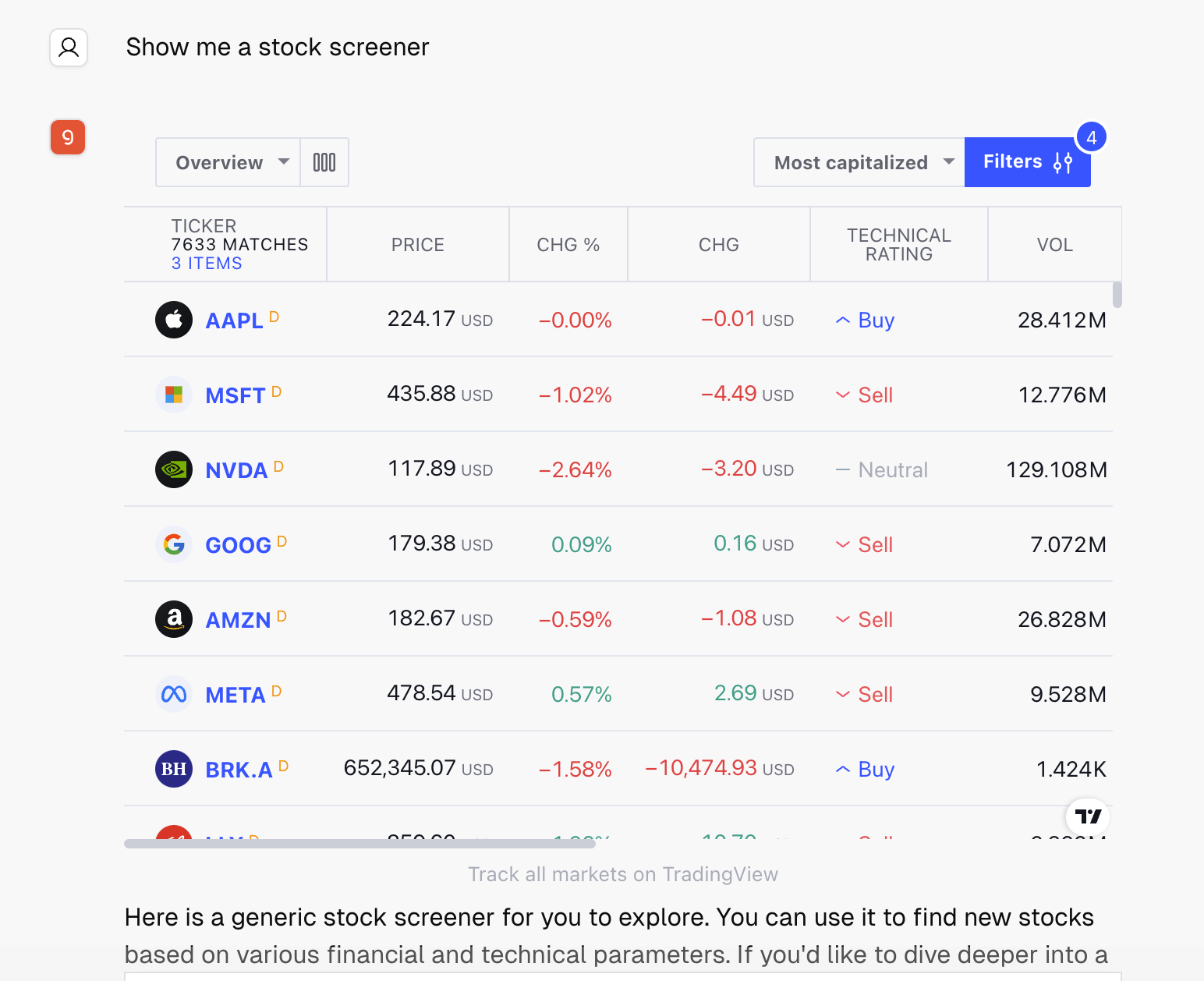Click the Google logo next to GOOG

[x=173, y=544]
